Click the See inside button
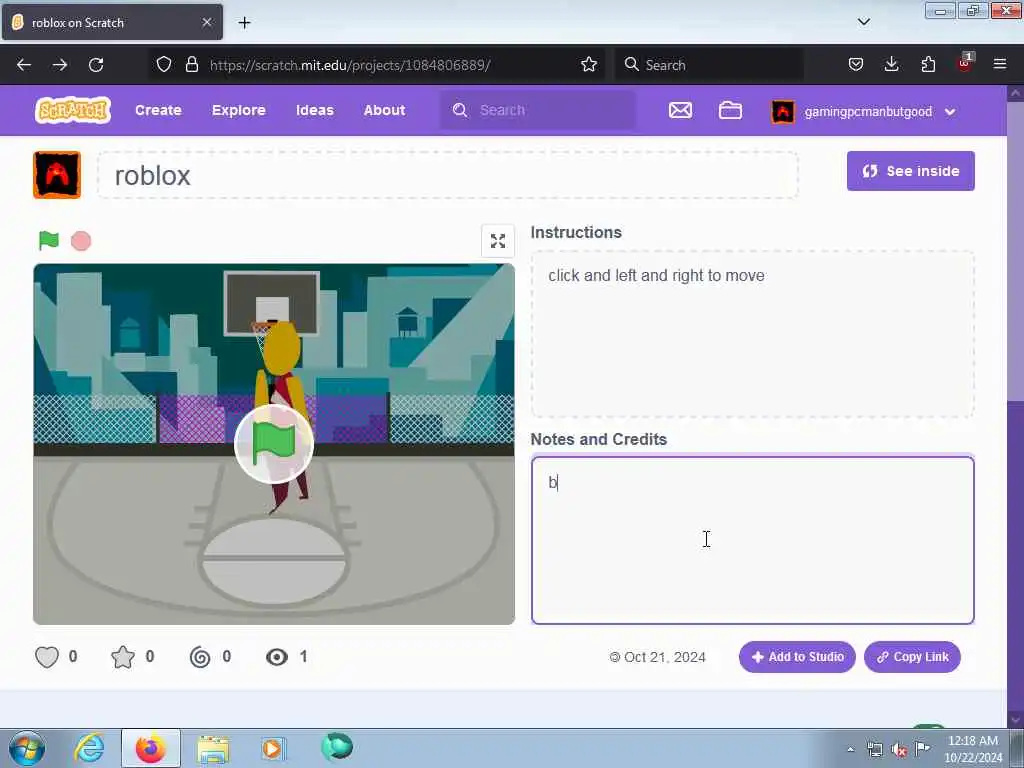1024x768 pixels. 910,171
